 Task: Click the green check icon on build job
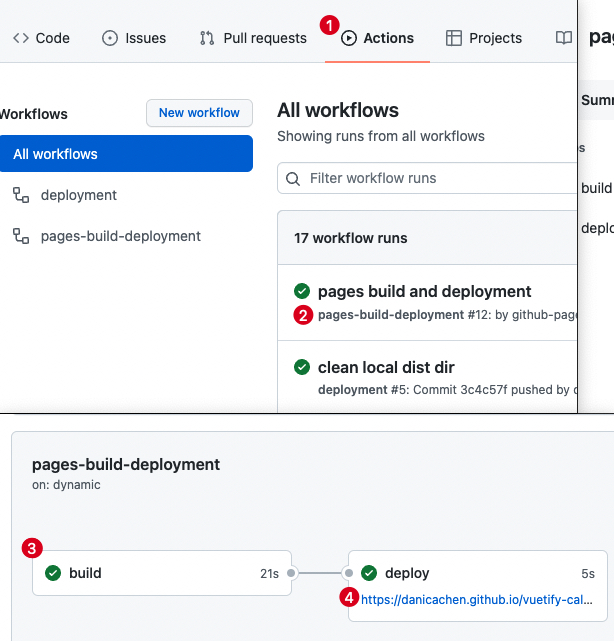pyautogui.click(x=53, y=573)
